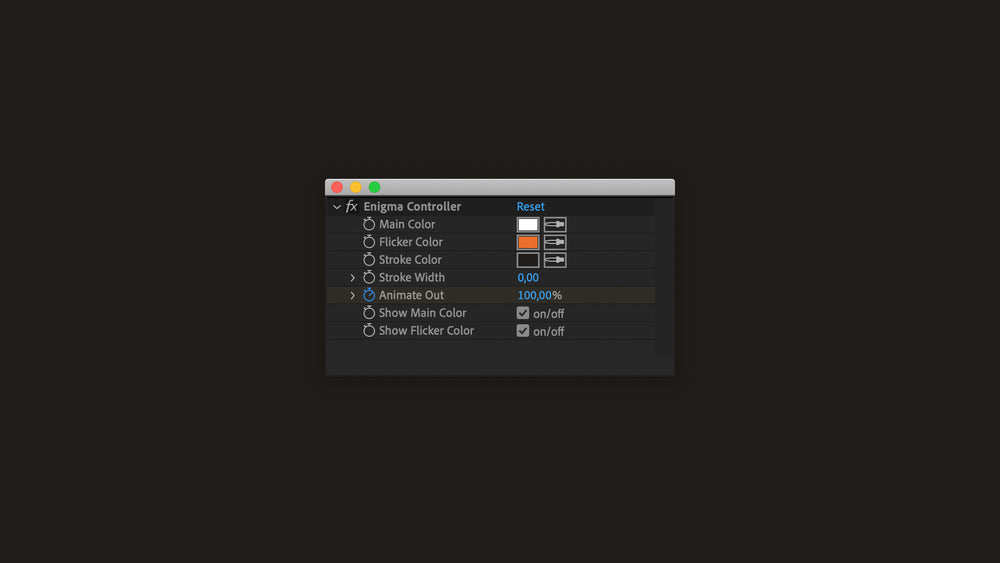The height and width of the screenshot is (563, 1000).
Task: Expand the Animate Out property
Action: [x=353, y=296]
